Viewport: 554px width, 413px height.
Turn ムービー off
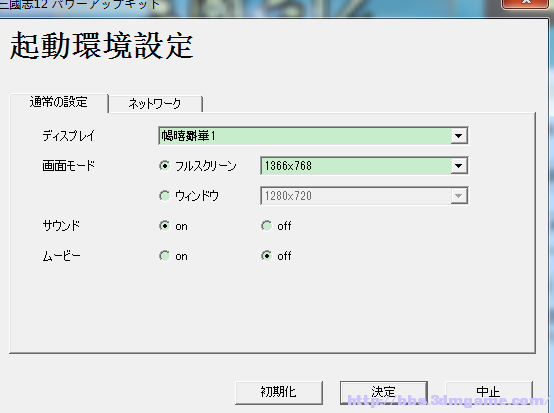(266, 256)
